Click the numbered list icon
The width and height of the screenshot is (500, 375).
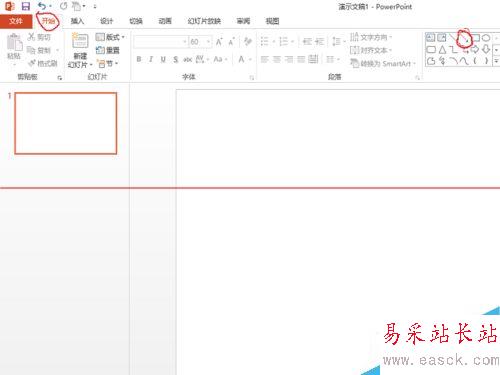(x=284, y=41)
